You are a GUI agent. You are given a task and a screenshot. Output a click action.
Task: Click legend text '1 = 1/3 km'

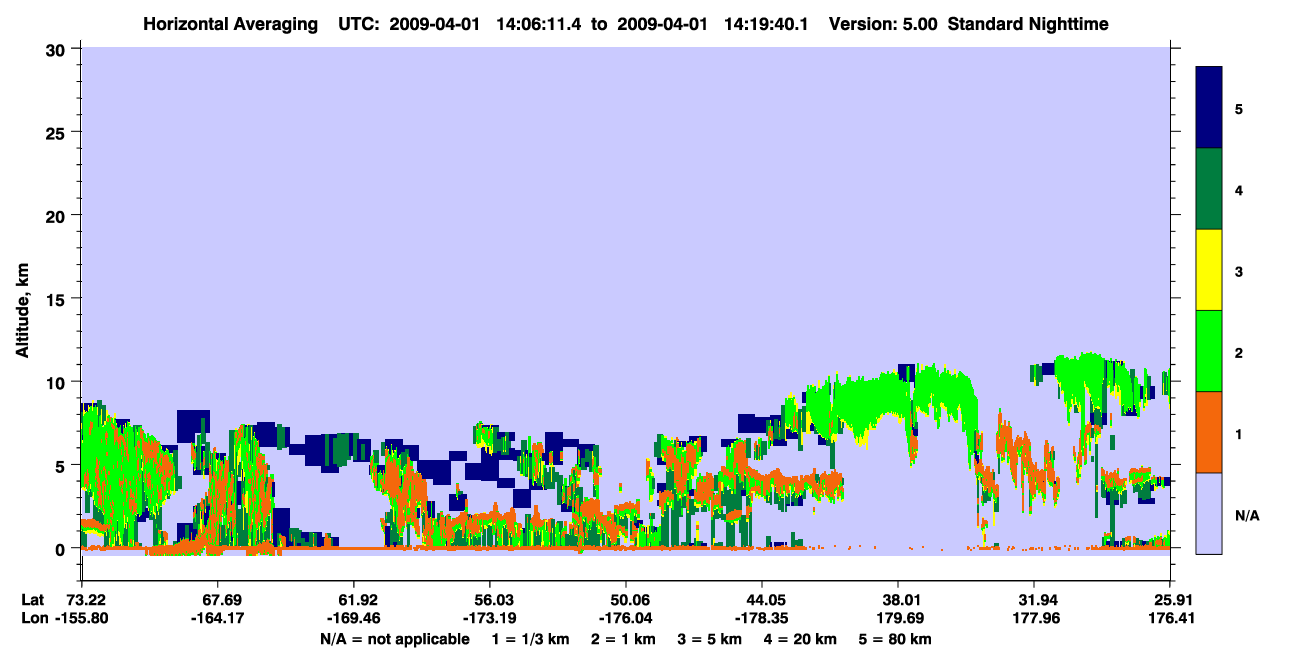pyautogui.click(x=530, y=639)
